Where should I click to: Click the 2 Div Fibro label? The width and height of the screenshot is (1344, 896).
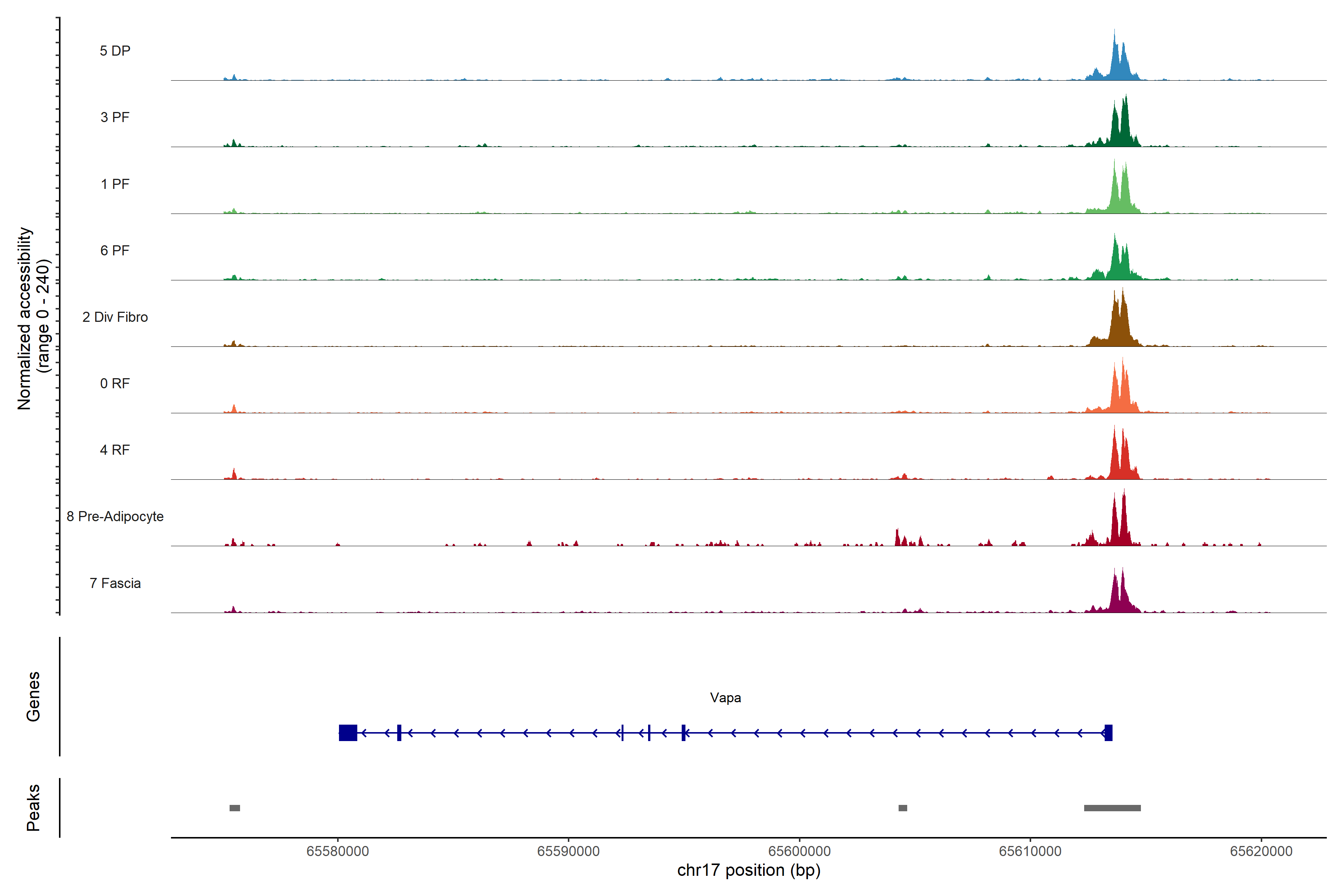tap(115, 317)
